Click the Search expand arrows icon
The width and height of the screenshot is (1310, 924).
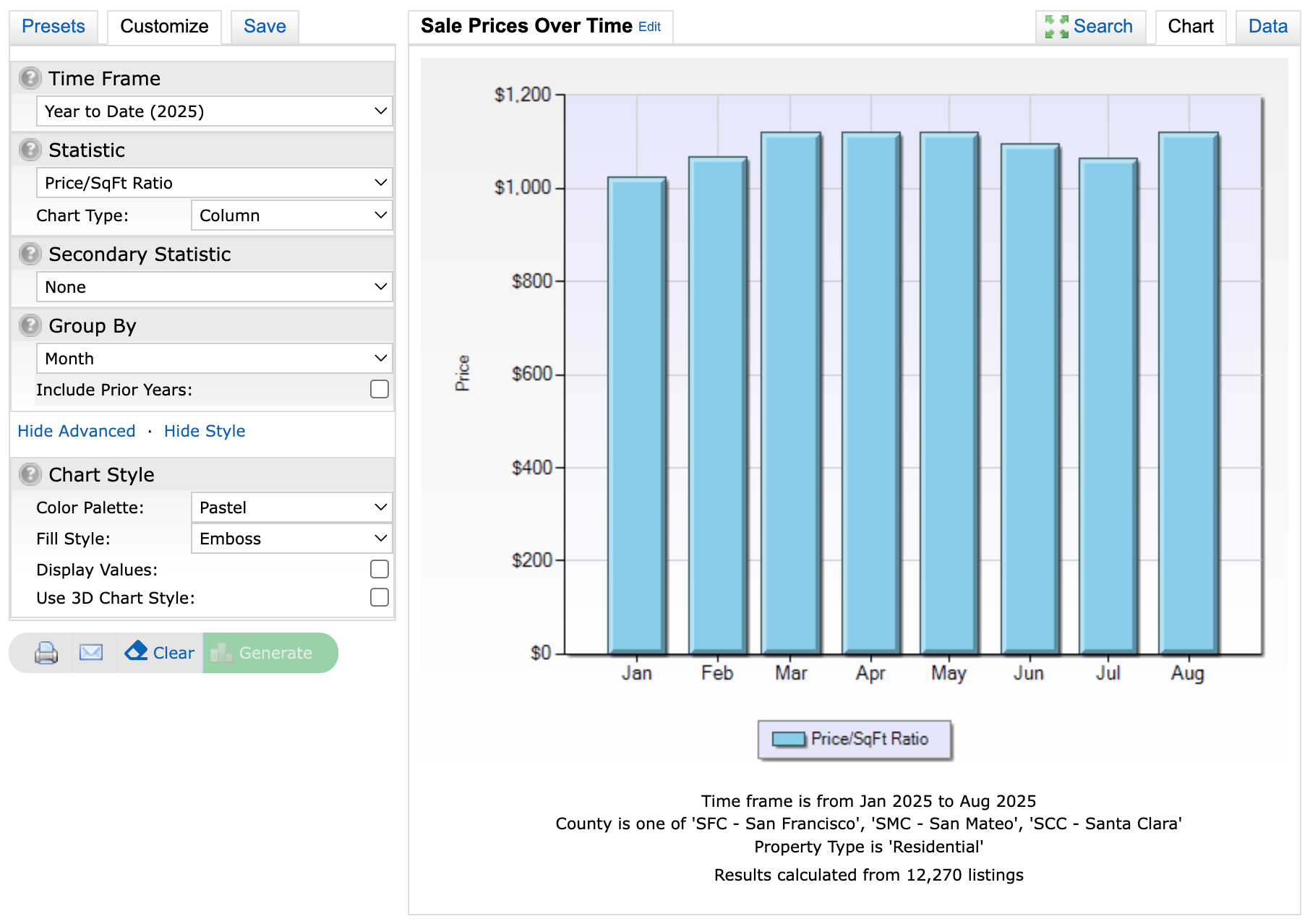(x=1056, y=27)
